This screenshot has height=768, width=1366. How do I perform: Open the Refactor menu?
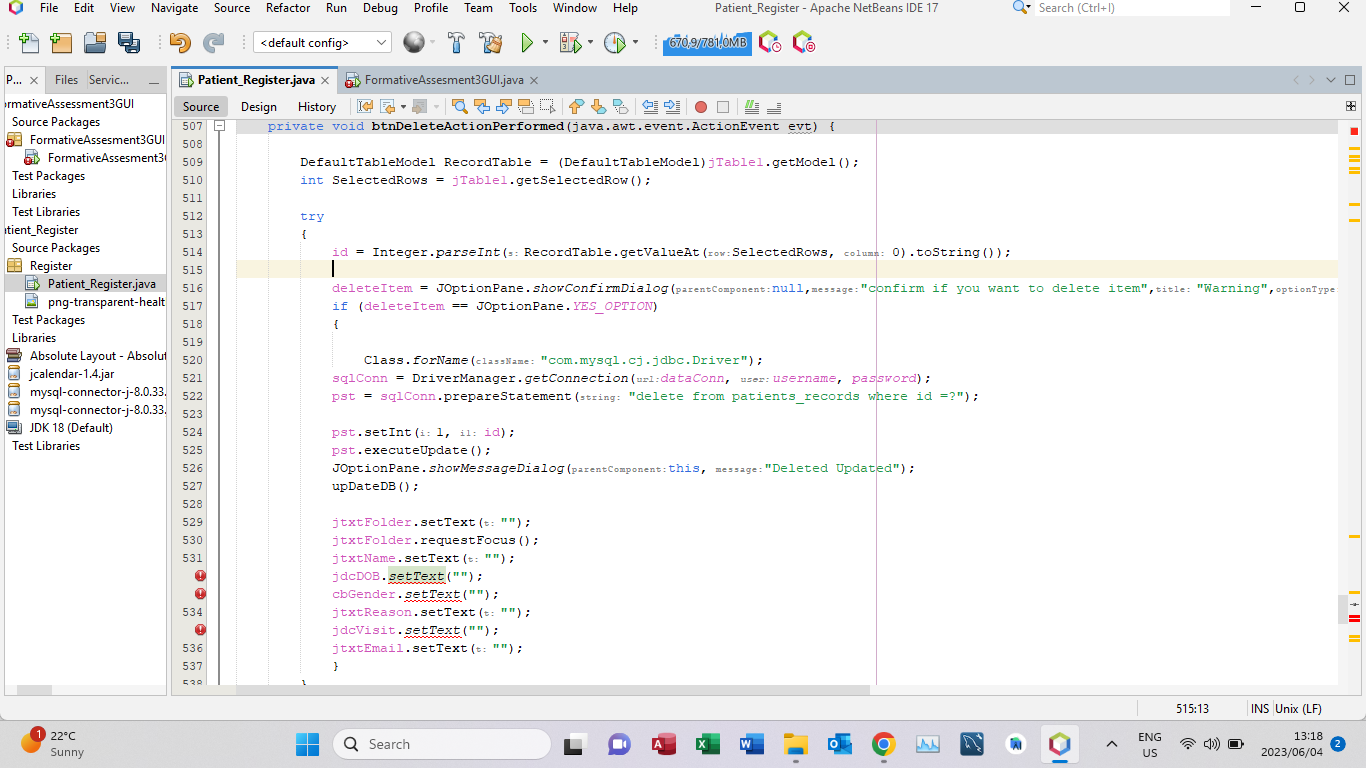click(288, 8)
